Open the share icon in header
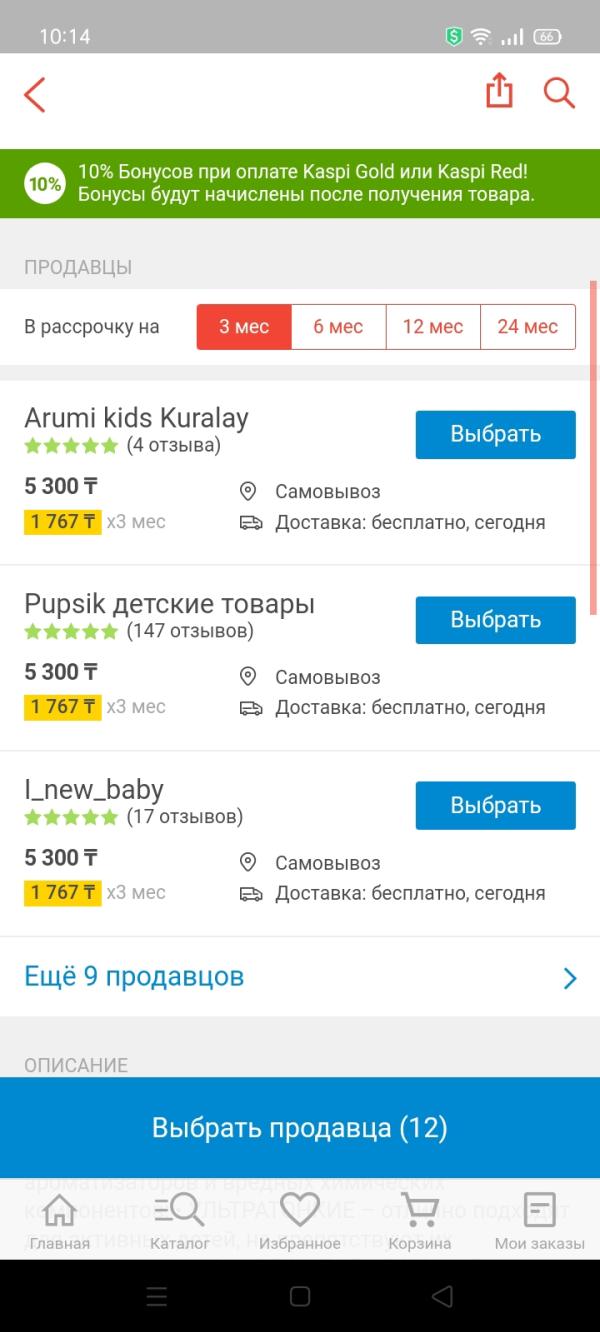The width and height of the screenshot is (600, 1332). point(499,92)
